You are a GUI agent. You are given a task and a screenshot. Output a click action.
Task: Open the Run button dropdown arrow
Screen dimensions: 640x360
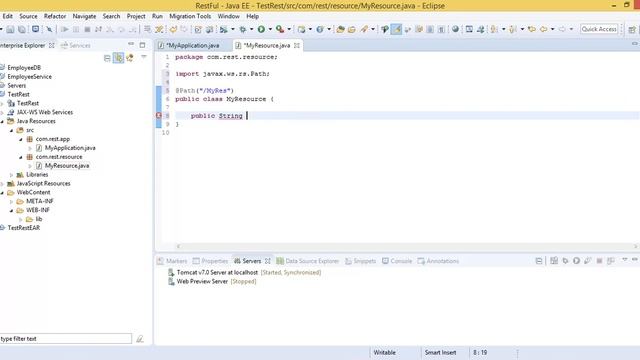click(x=270, y=29)
